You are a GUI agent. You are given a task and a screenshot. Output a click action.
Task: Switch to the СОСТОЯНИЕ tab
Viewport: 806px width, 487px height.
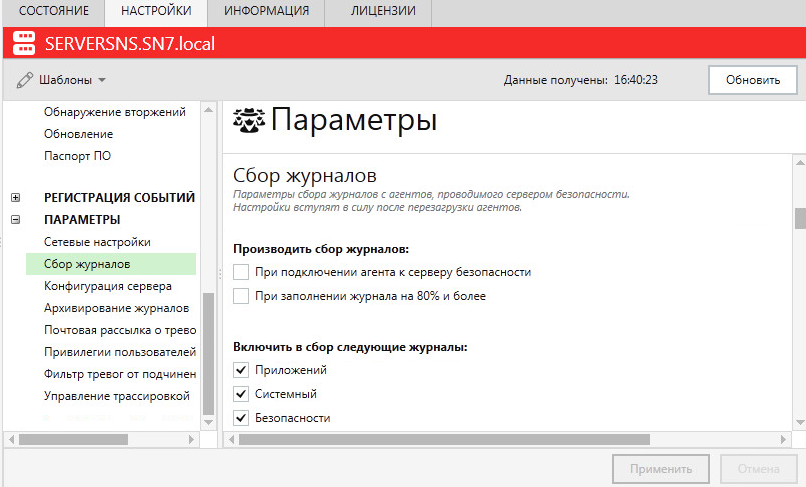53,11
